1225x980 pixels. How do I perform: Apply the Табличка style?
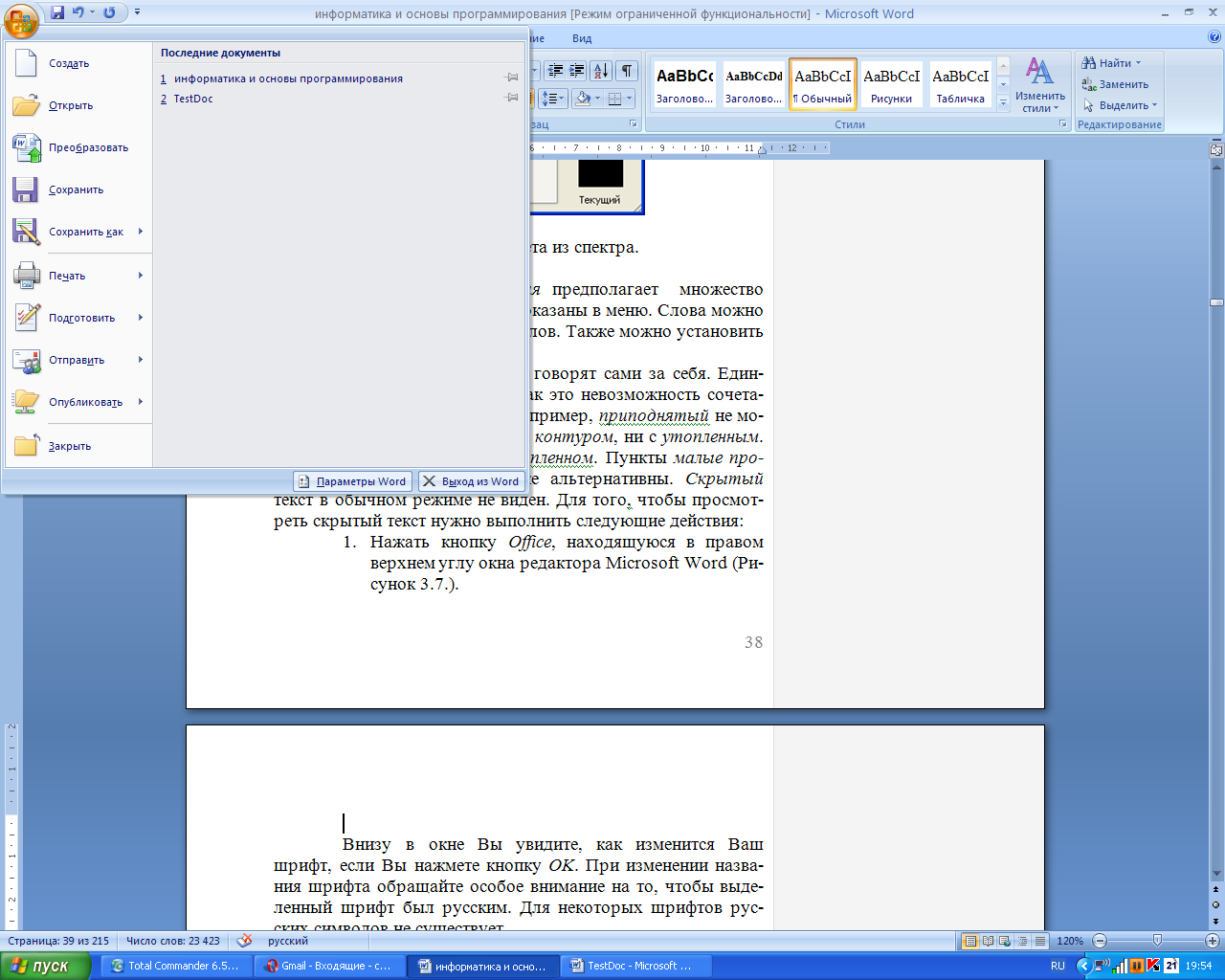point(960,84)
